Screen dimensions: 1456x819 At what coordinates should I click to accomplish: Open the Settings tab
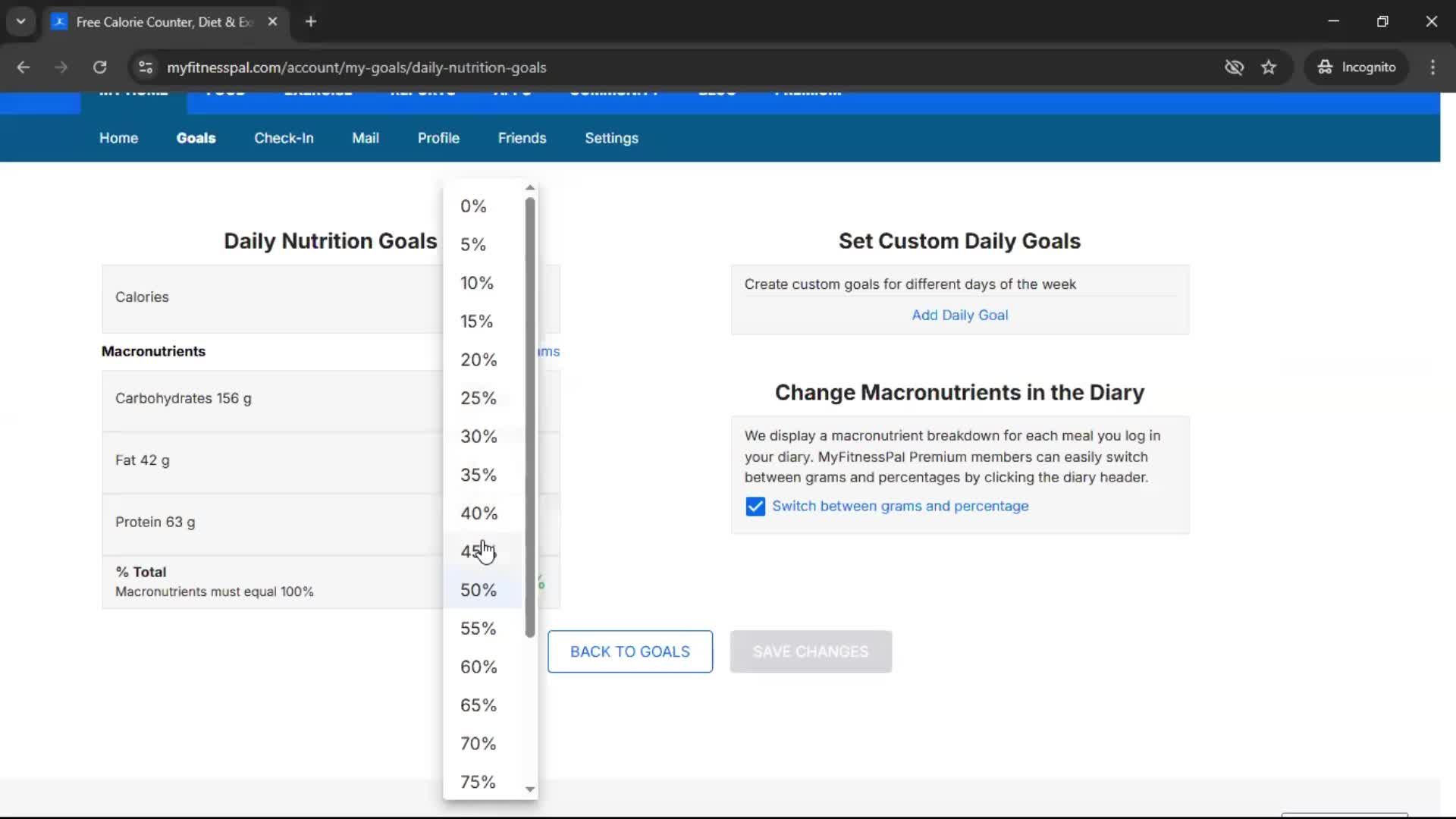click(611, 138)
